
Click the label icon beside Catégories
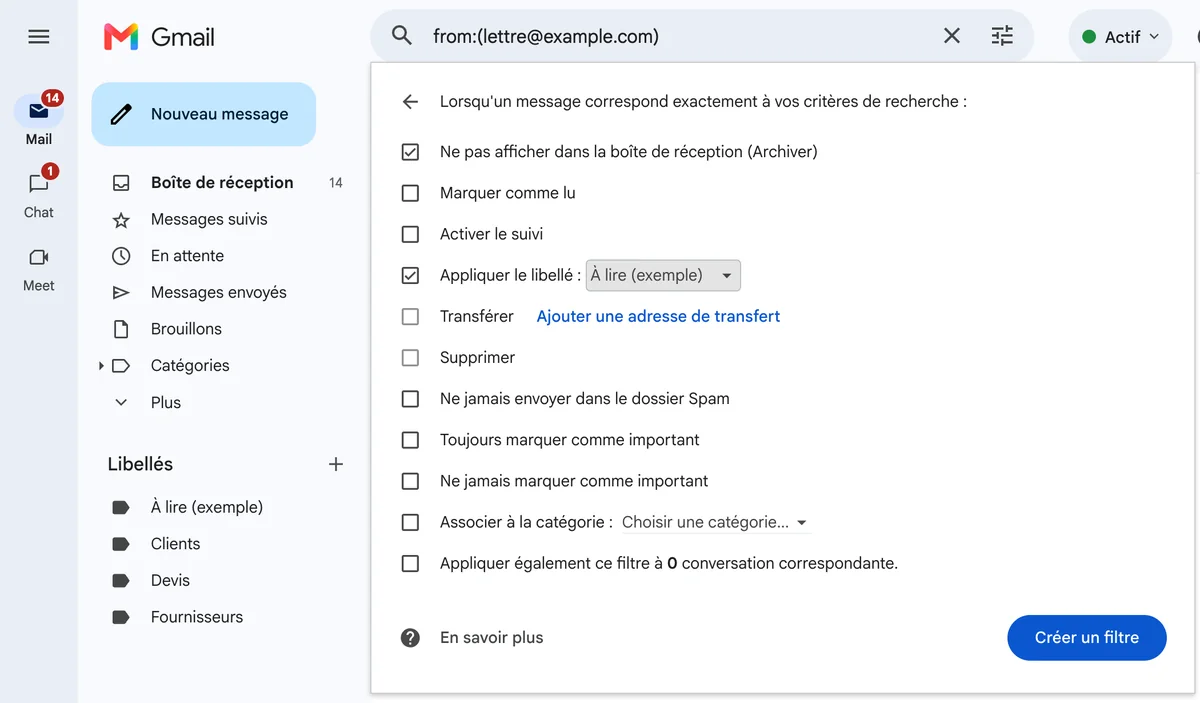pos(121,366)
